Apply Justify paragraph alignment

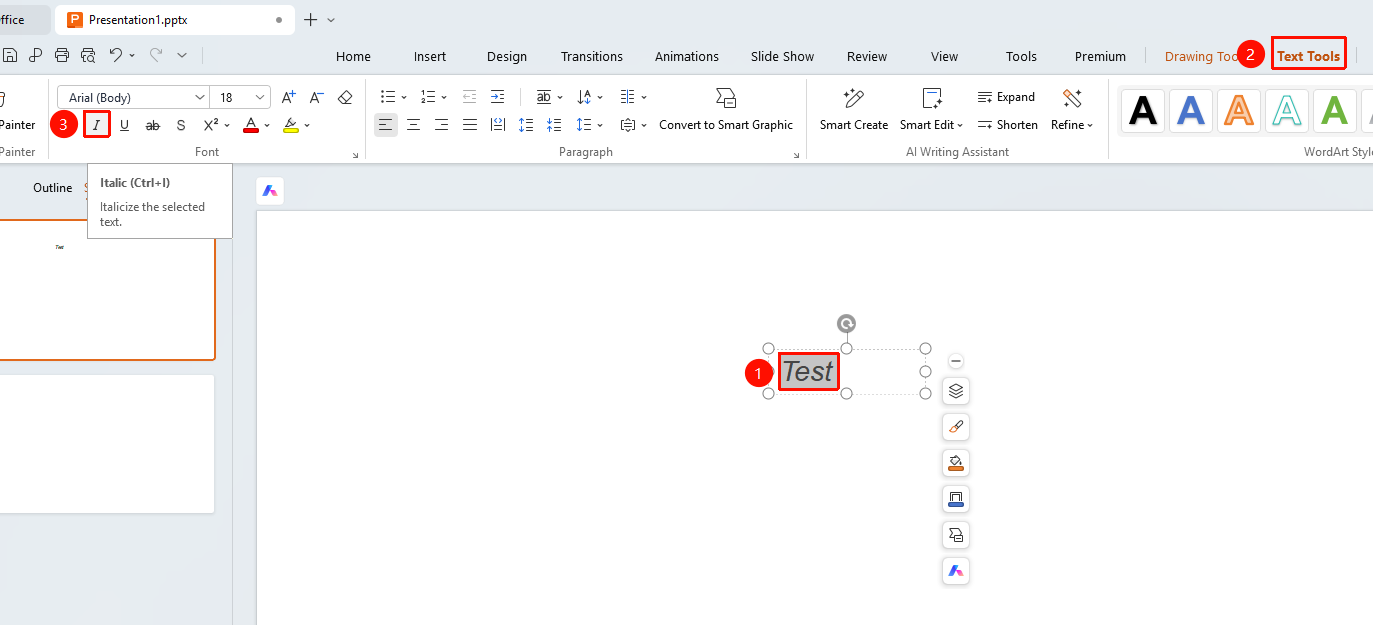469,125
